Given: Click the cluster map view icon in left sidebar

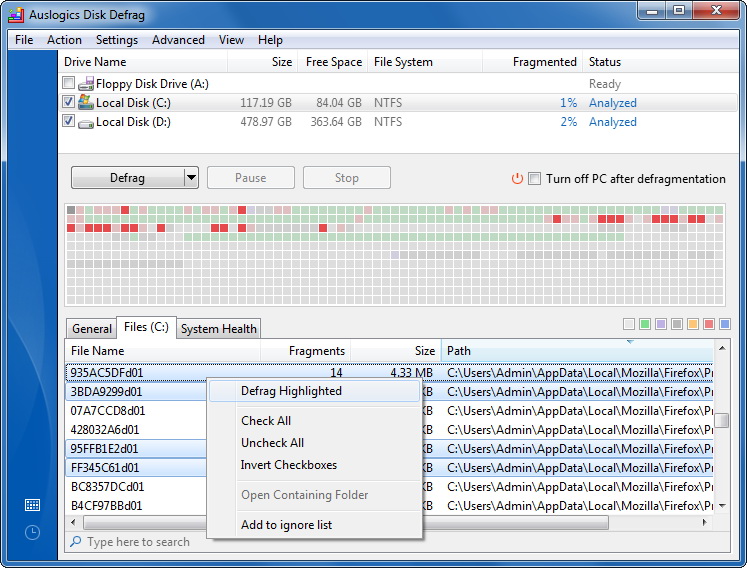Looking at the screenshot, I should pyautogui.click(x=32, y=505).
